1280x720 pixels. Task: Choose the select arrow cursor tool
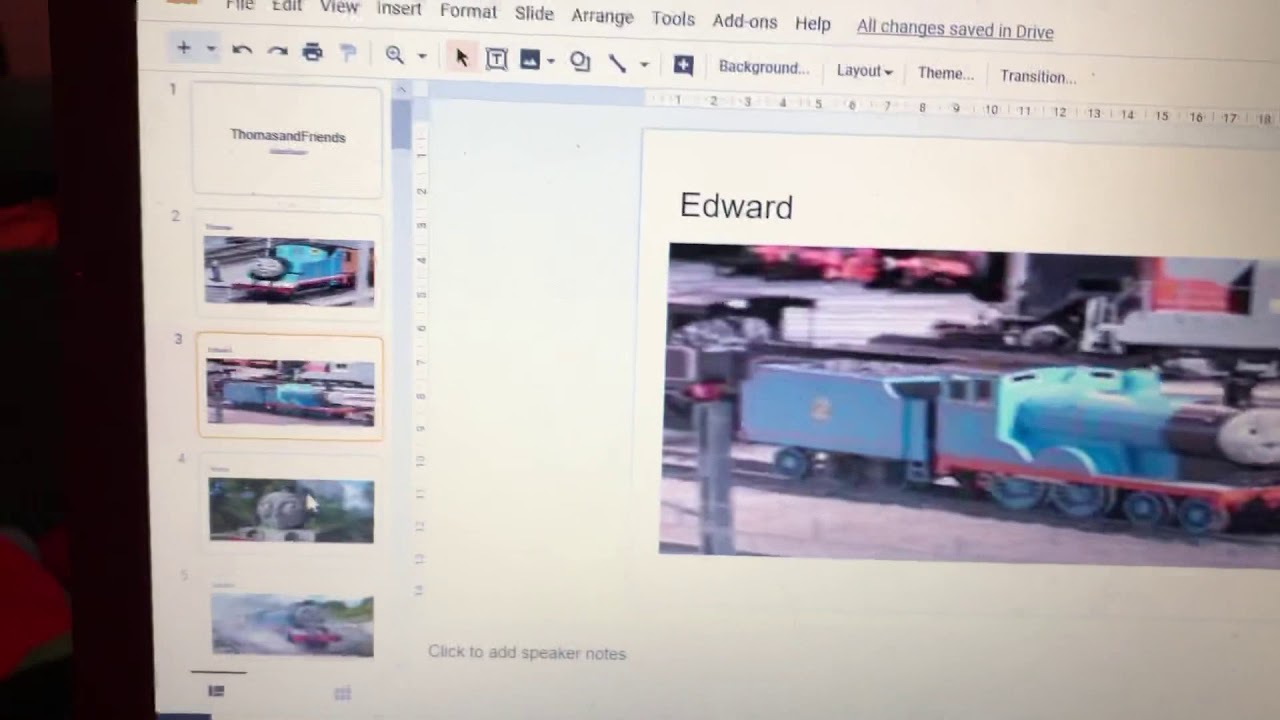[x=461, y=58]
